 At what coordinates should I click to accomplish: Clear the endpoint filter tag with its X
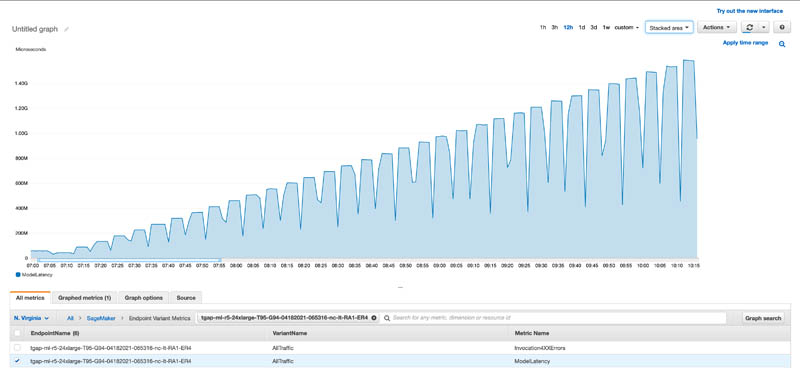pos(374,317)
